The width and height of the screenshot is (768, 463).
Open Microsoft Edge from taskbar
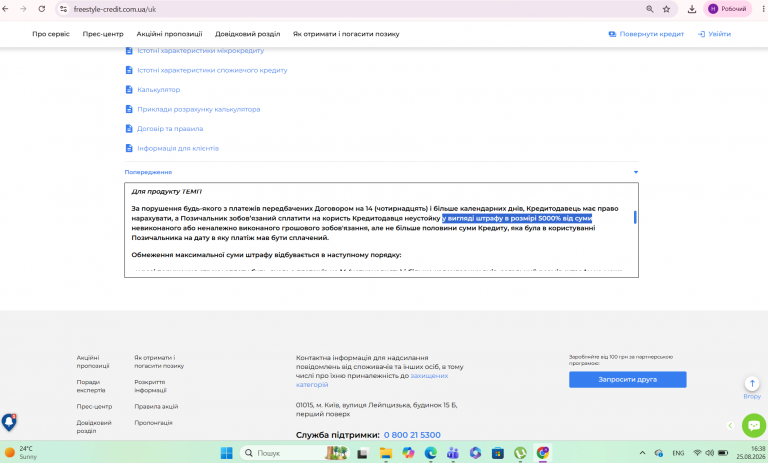tap(431, 453)
